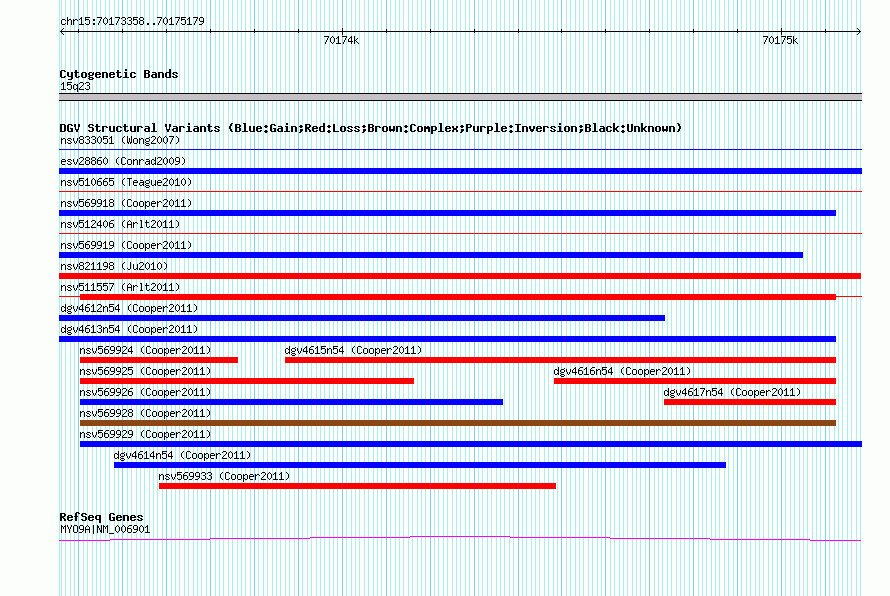This screenshot has width=890, height=596.
Task: Click the DGV Structural Variants track heading
Action: click(x=370, y=128)
